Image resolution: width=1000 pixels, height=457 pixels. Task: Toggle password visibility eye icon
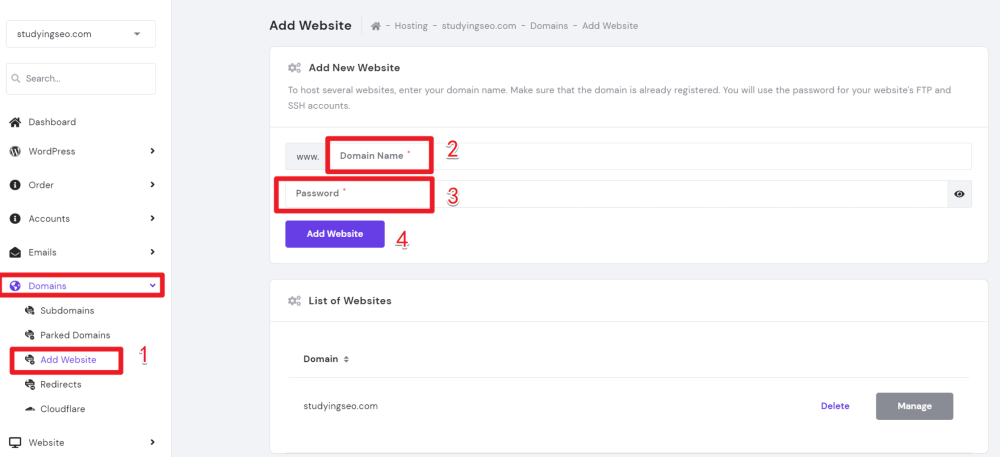[x=959, y=194]
